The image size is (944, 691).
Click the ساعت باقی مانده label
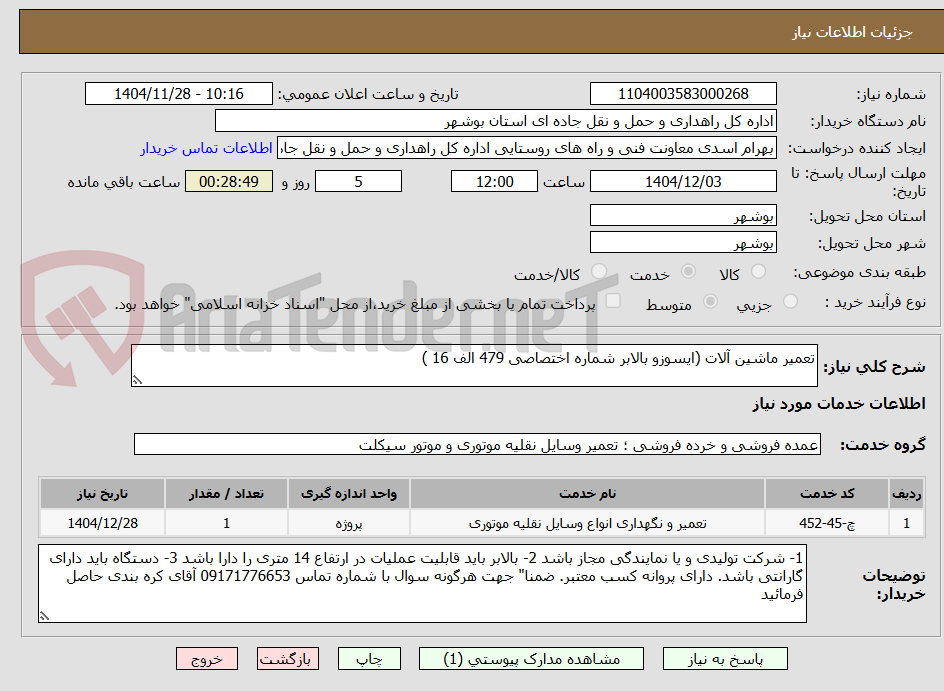tap(124, 182)
